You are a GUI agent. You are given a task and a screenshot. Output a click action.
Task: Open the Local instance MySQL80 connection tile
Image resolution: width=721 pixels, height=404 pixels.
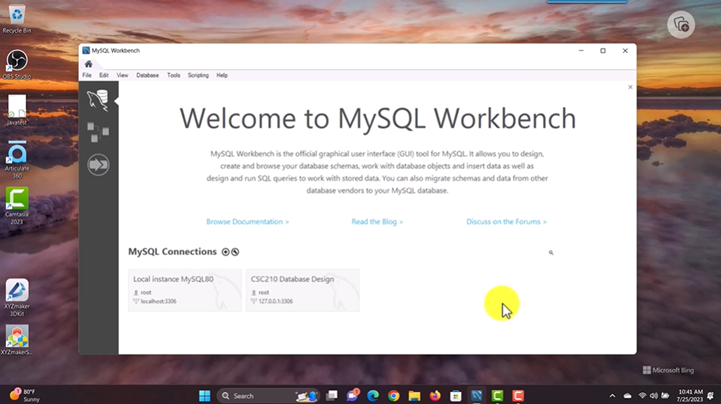coord(185,290)
